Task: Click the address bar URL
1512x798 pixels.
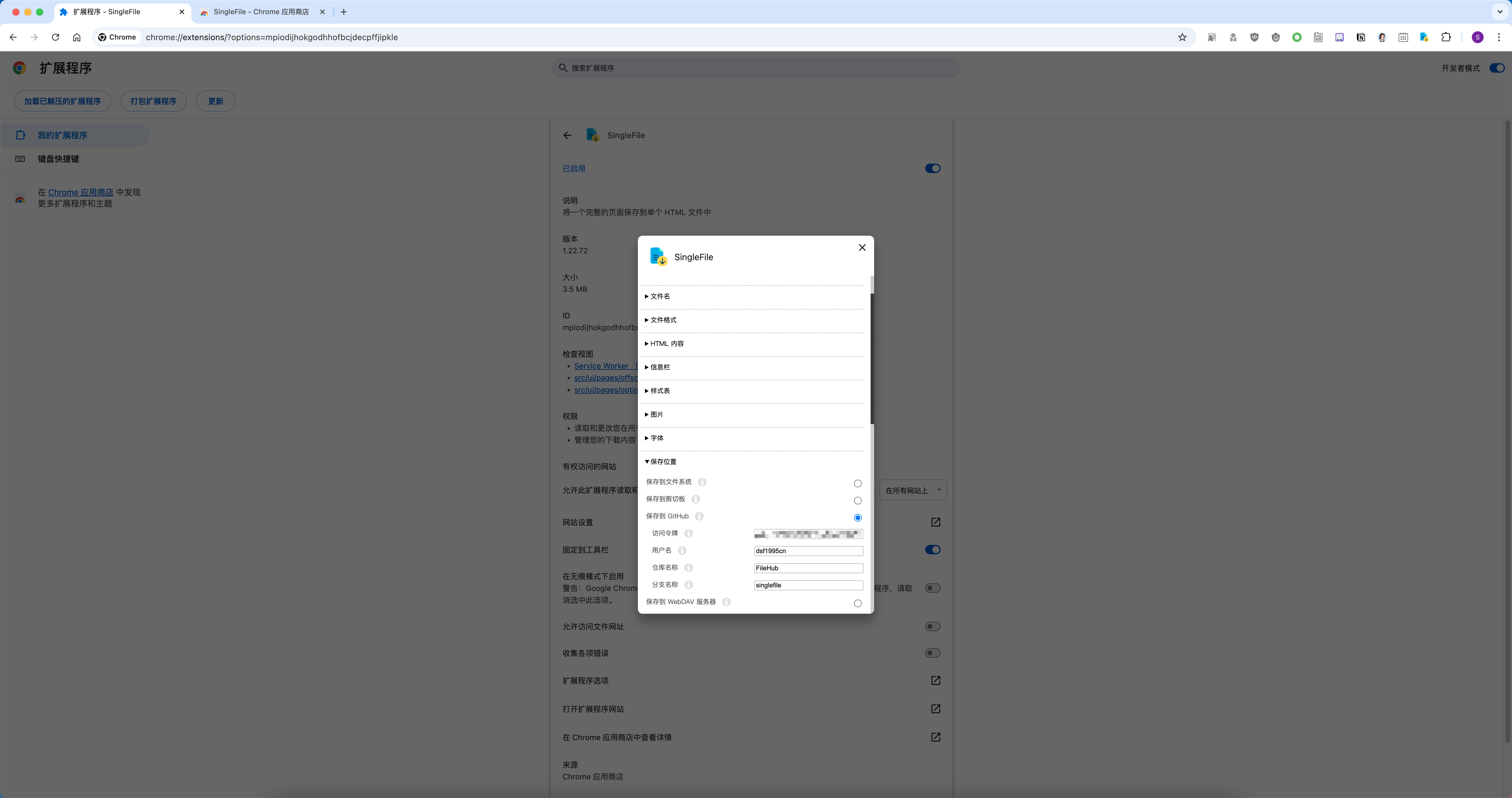Action: (x=272, y=37)
